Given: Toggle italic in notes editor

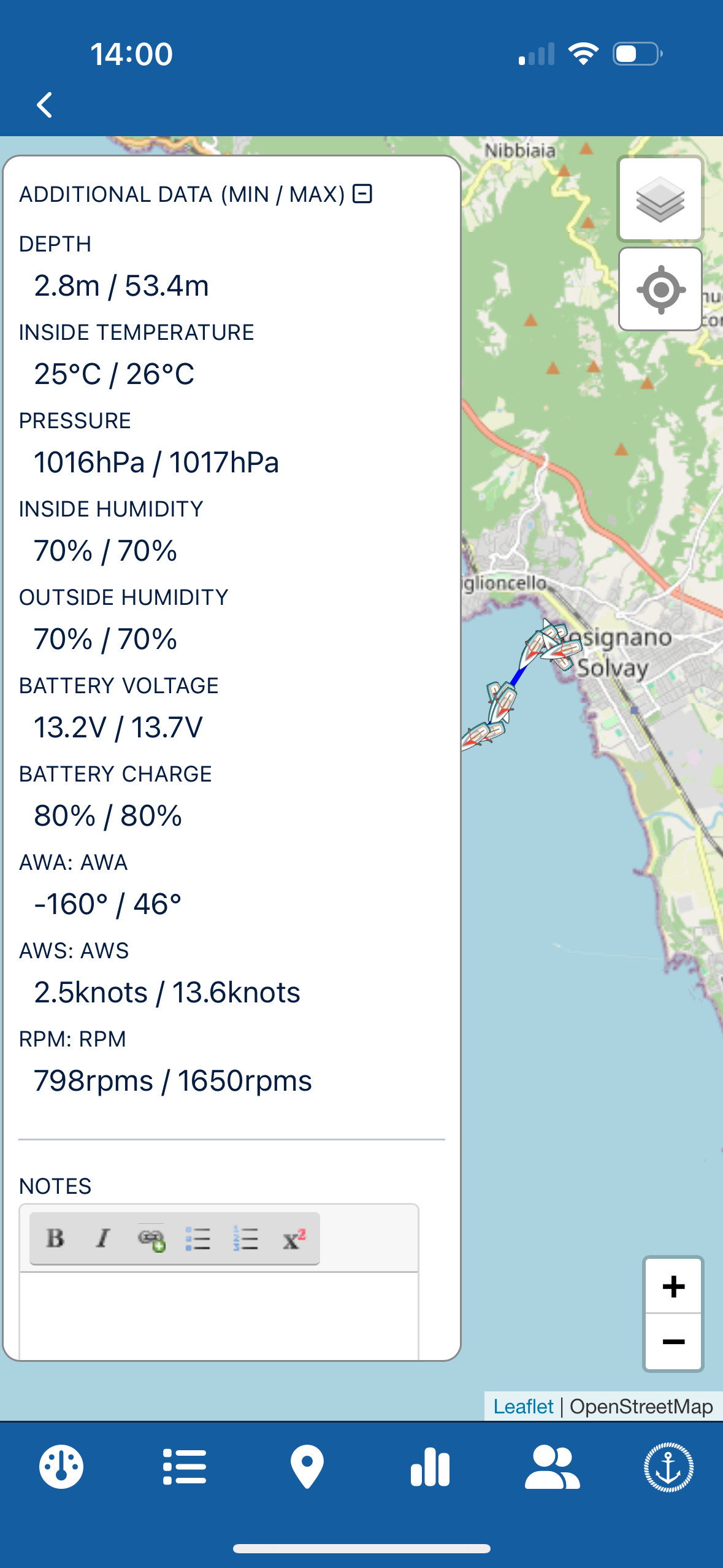Looking at the screenshot, I should [x=103, y=1239].
